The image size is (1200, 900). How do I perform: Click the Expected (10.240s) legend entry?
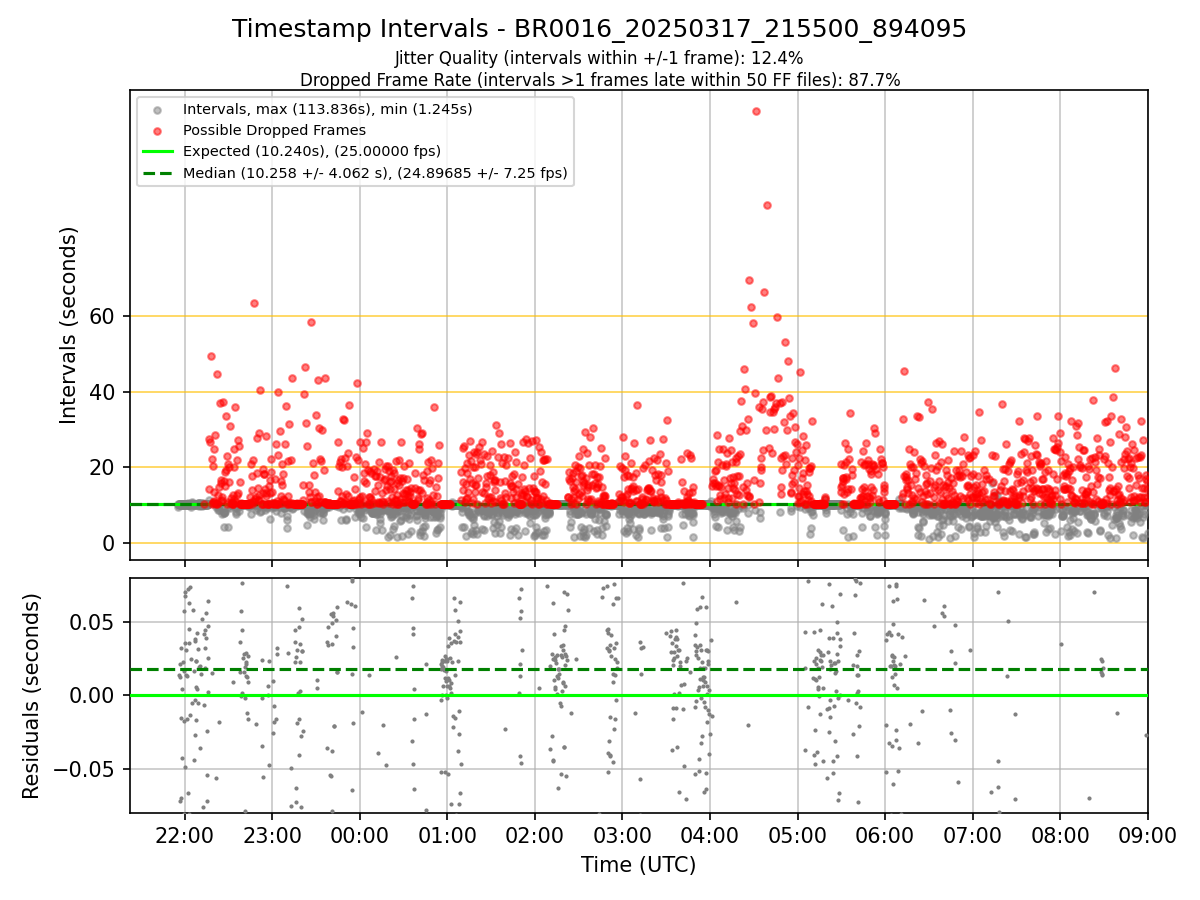tap(311, 151)
